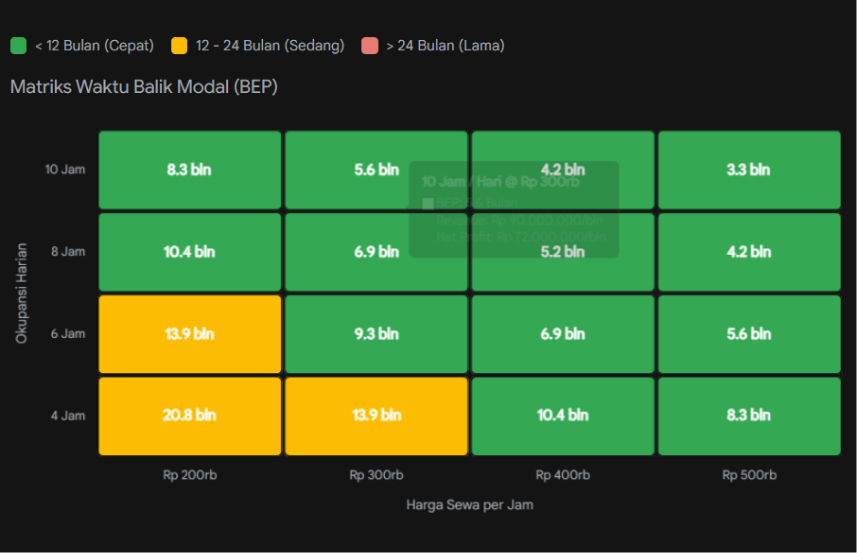The width and height of the screenshot is (857, 553).
Task: Click the 'Harga Sewa per Jam' axis title
Action: pyautogui.click(x=469, y=505)
